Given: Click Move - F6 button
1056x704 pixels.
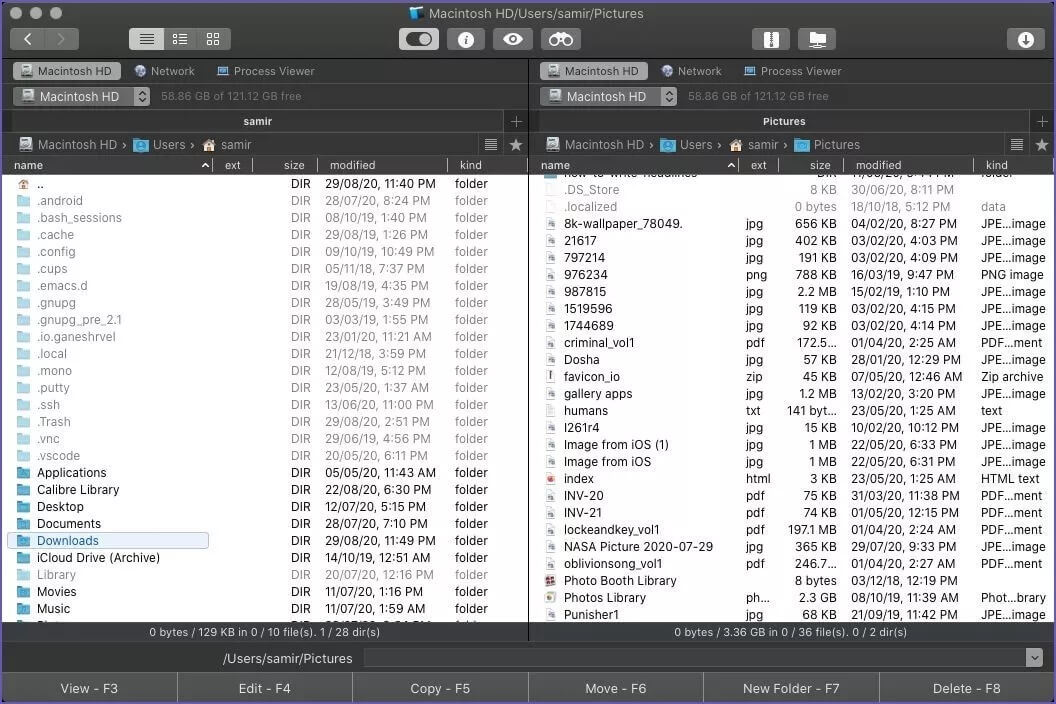Looking at the screenshot, I should (x=616, y=688).
